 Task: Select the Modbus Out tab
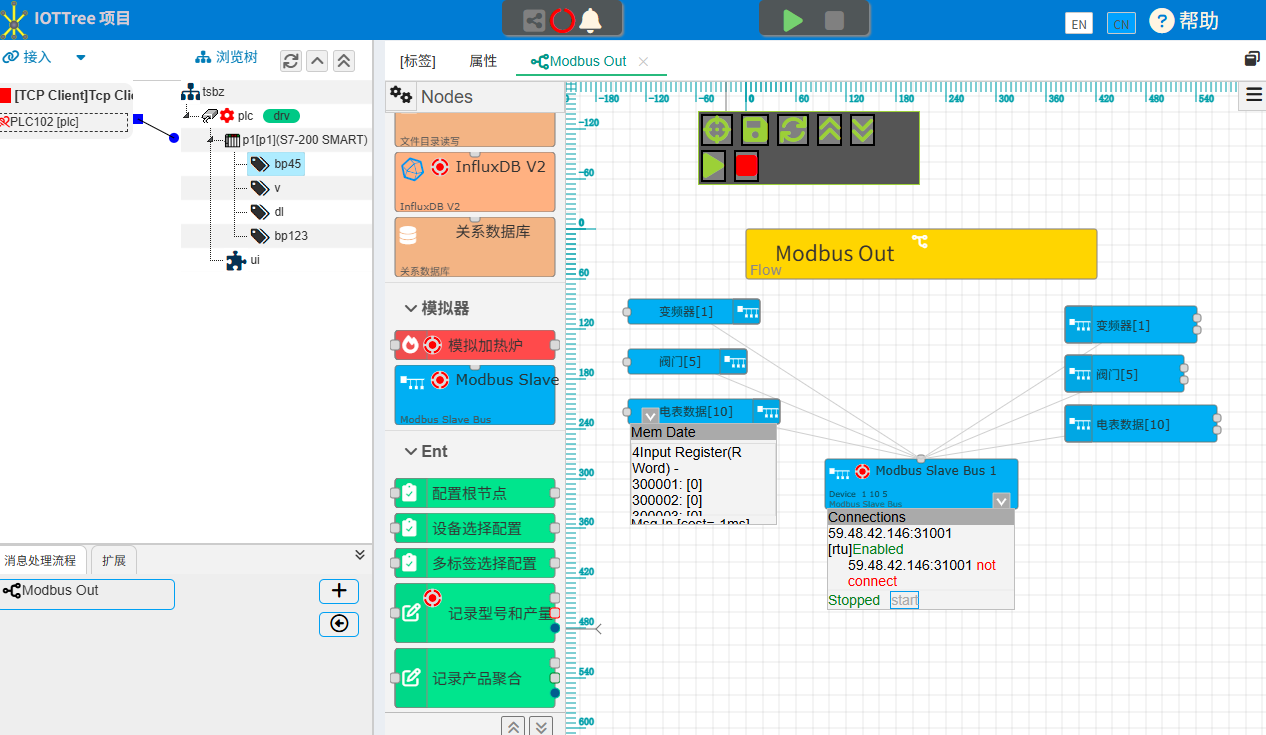click(579, 61)
